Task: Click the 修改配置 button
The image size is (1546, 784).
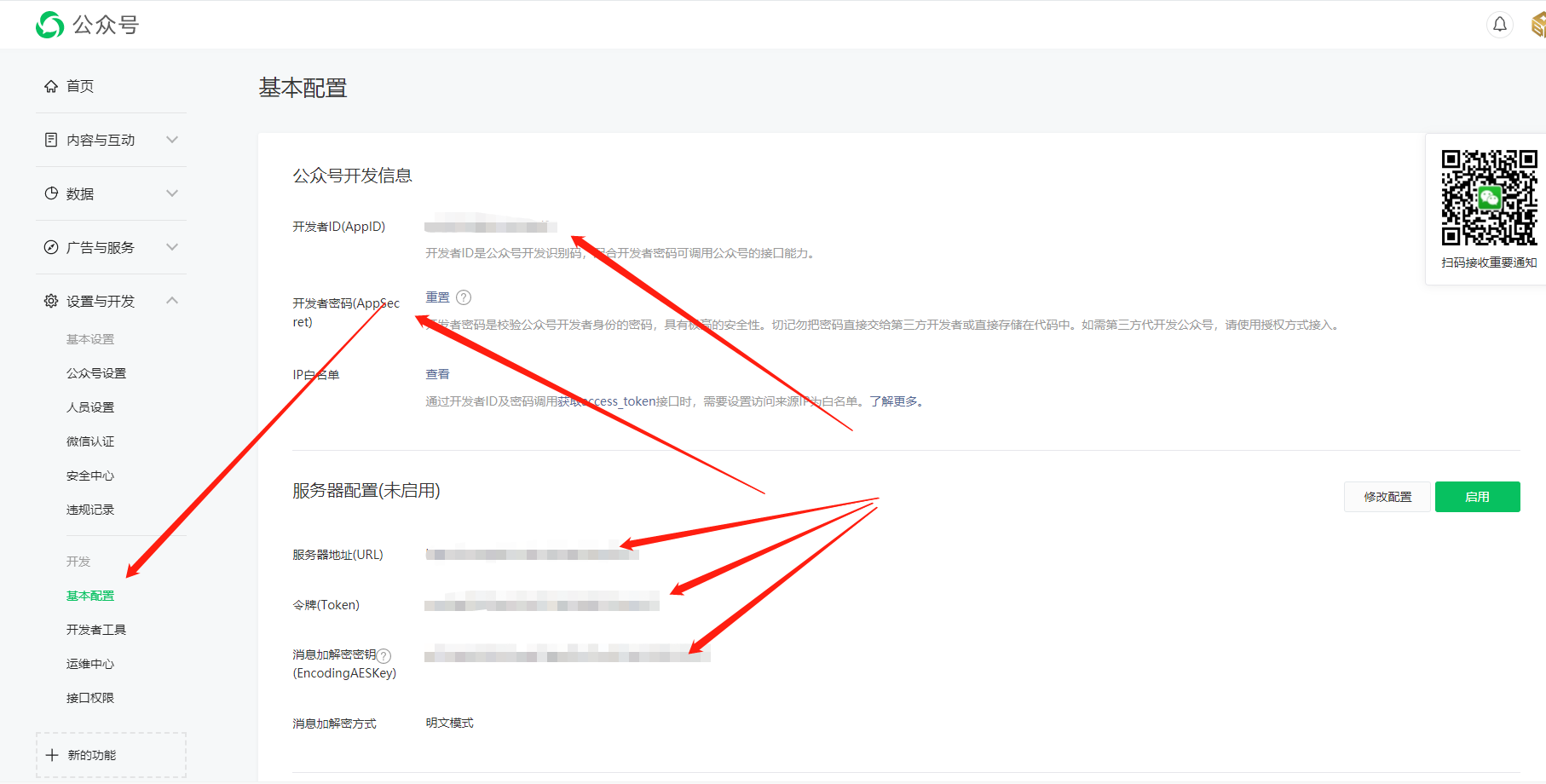Action: (x=1387, y=497)
